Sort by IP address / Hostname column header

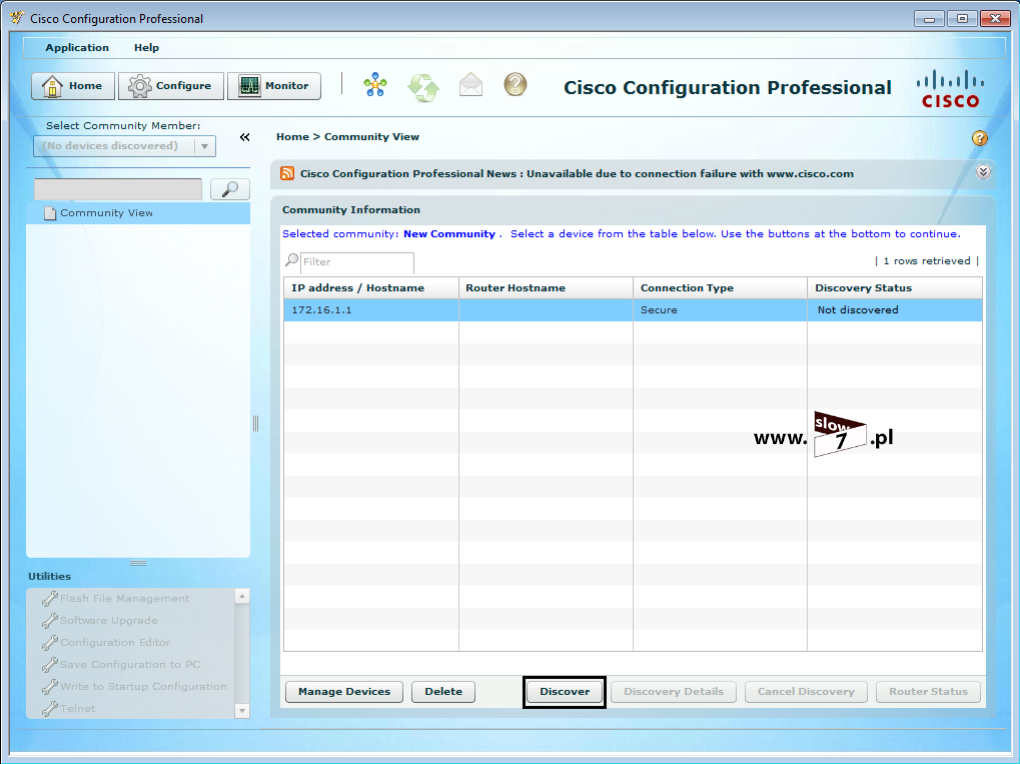point(371,288)
